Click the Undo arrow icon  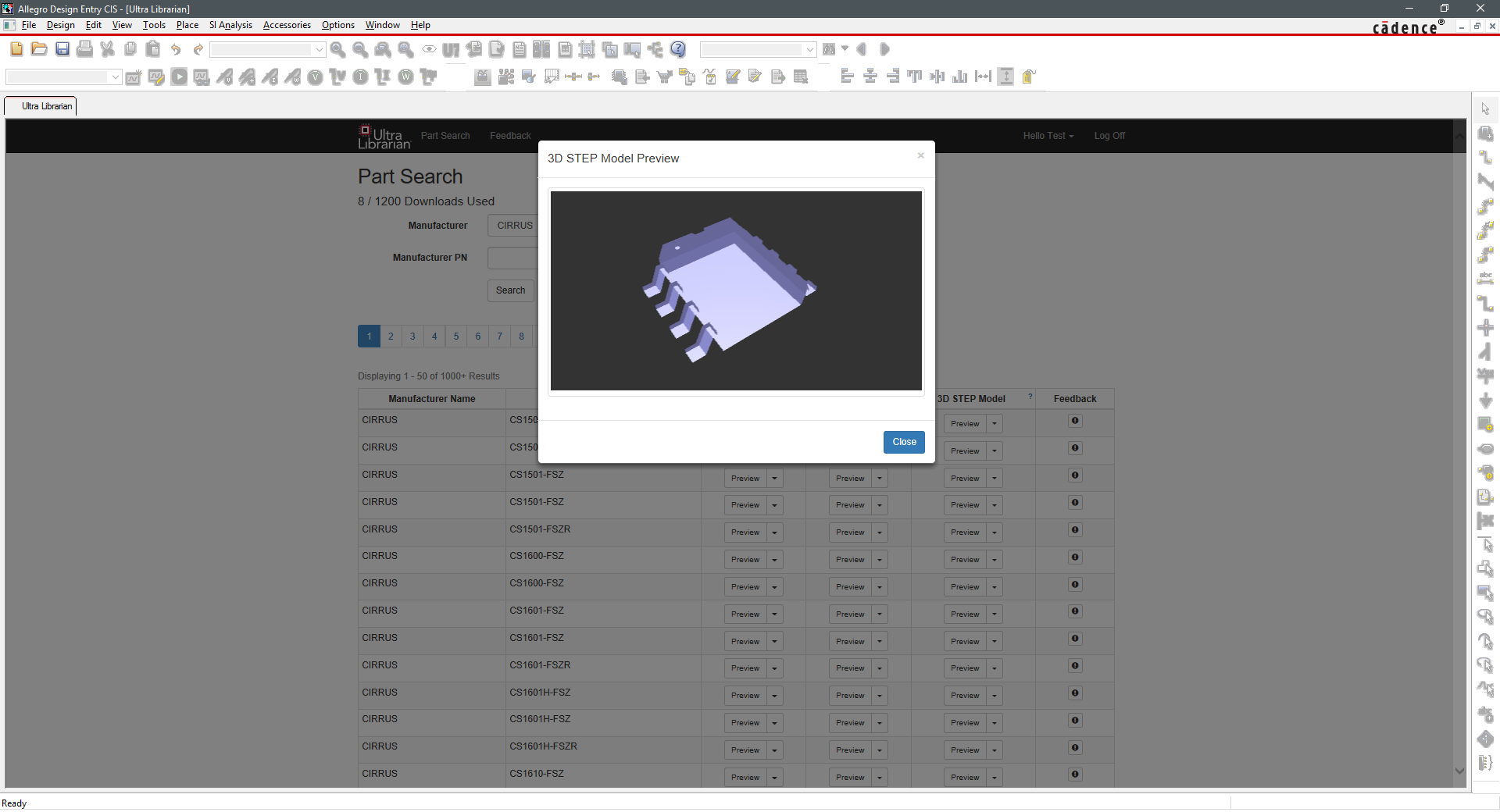(176, 49)
